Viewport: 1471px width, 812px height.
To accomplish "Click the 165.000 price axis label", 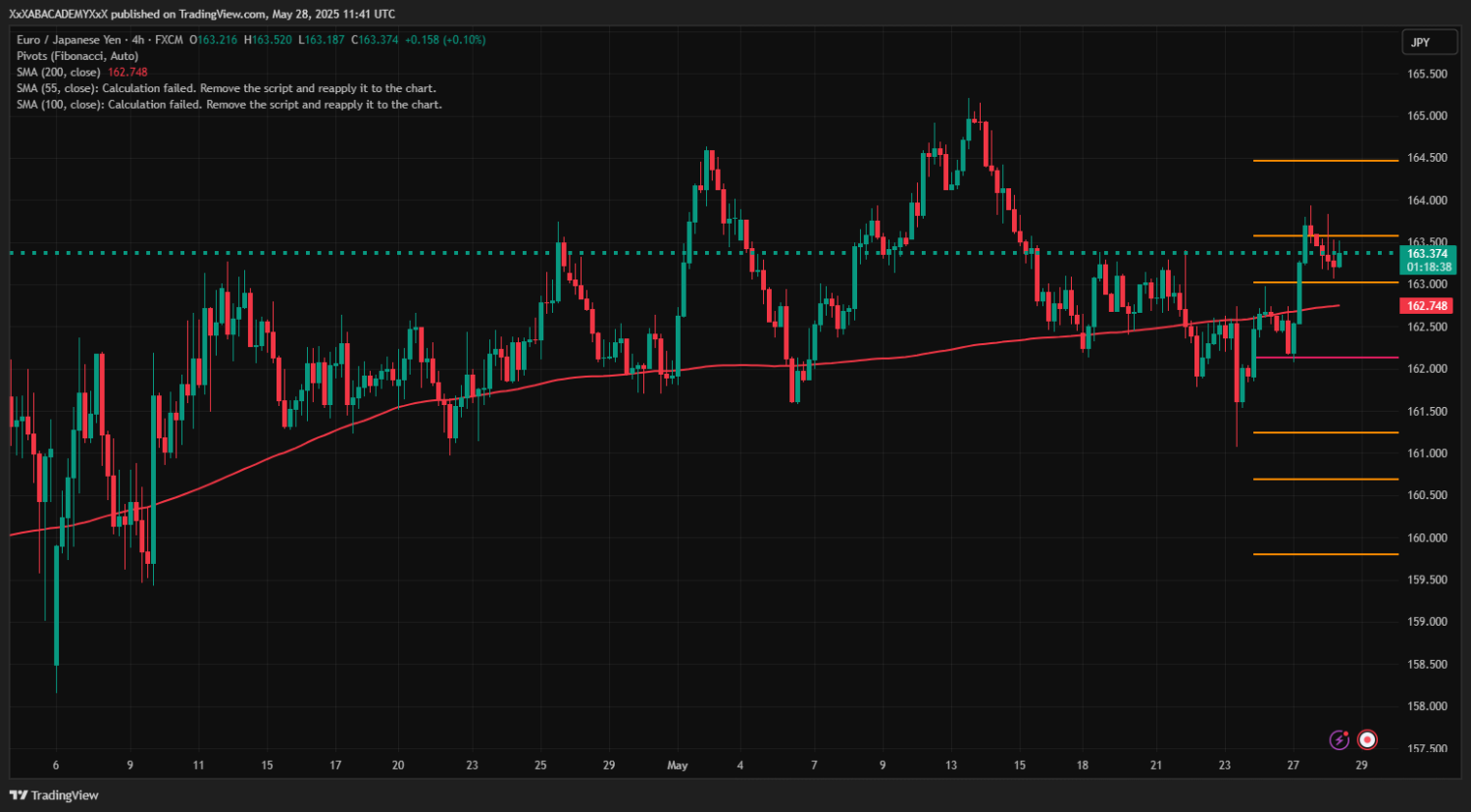I will tap(1427, 116).
